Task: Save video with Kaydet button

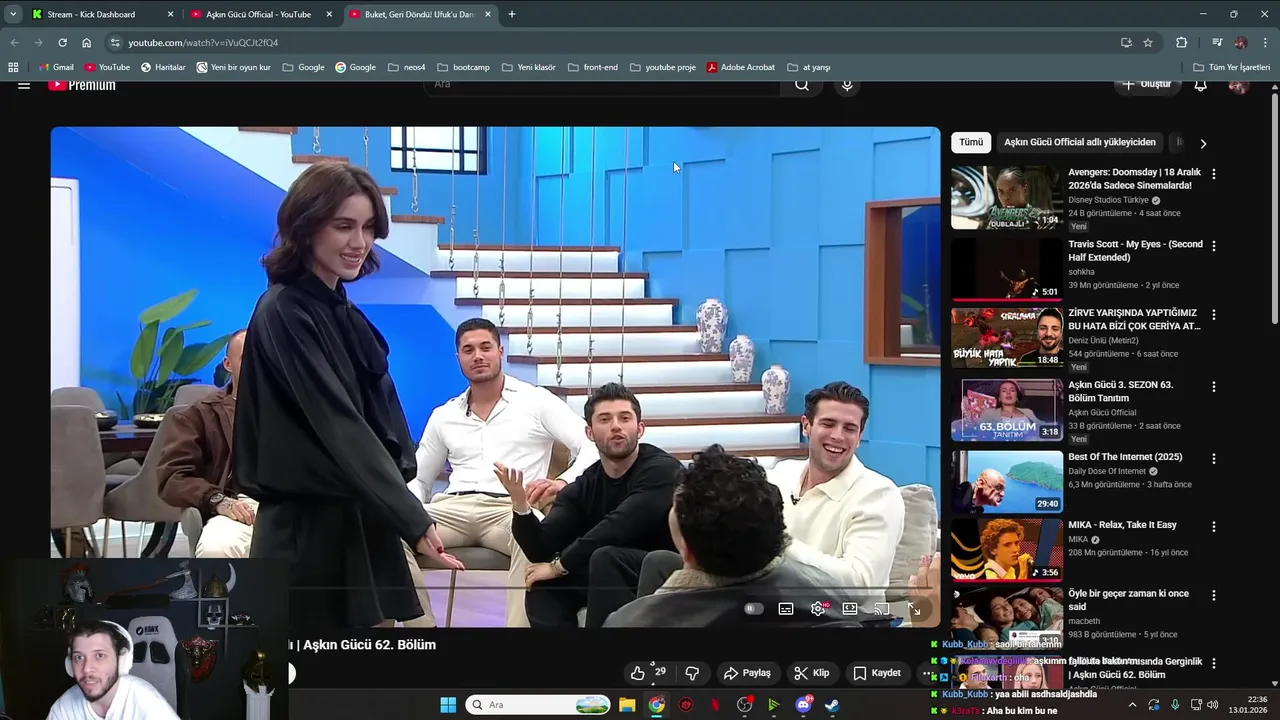Action: (876, 673)
